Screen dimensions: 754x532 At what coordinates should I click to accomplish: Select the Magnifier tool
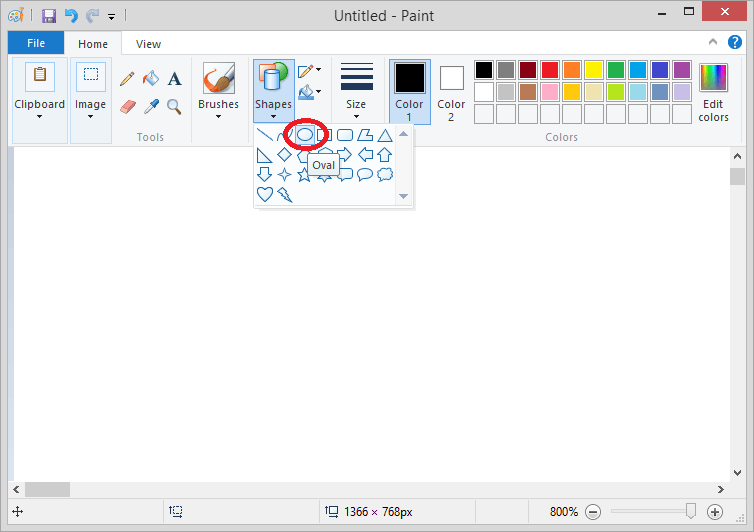[x=174, y=106]
